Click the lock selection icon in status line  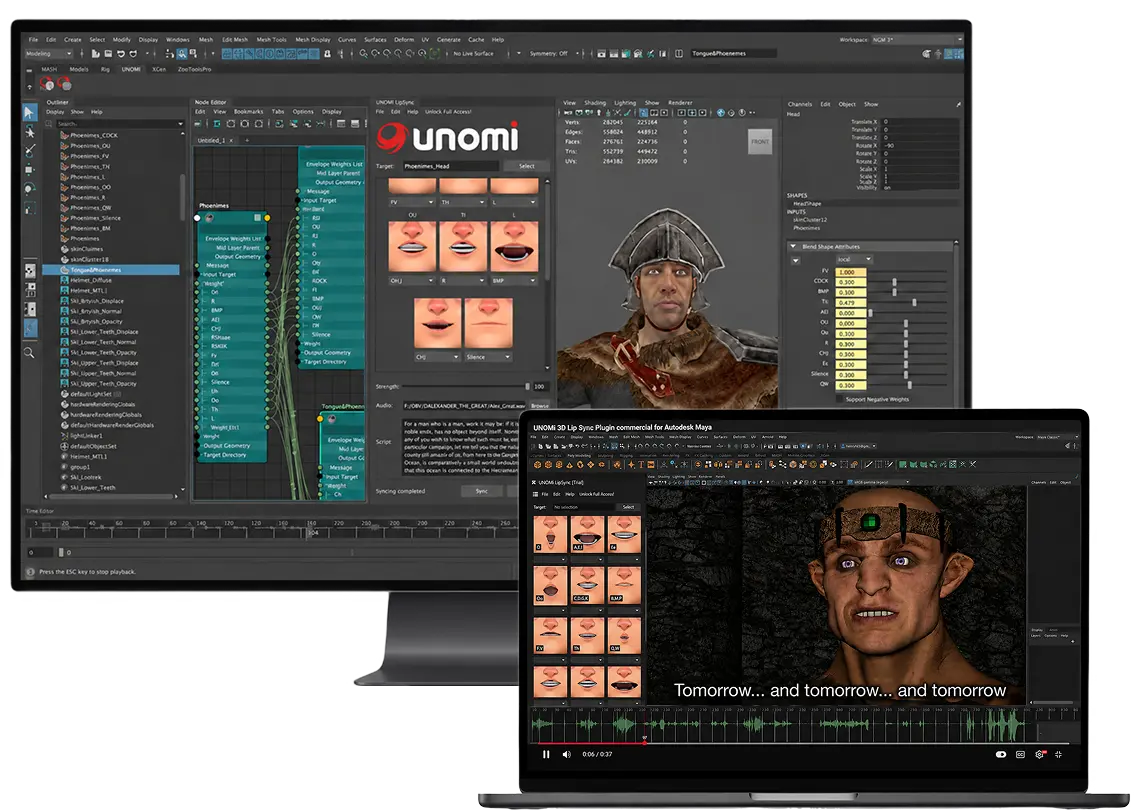click(x=327, y=54)
